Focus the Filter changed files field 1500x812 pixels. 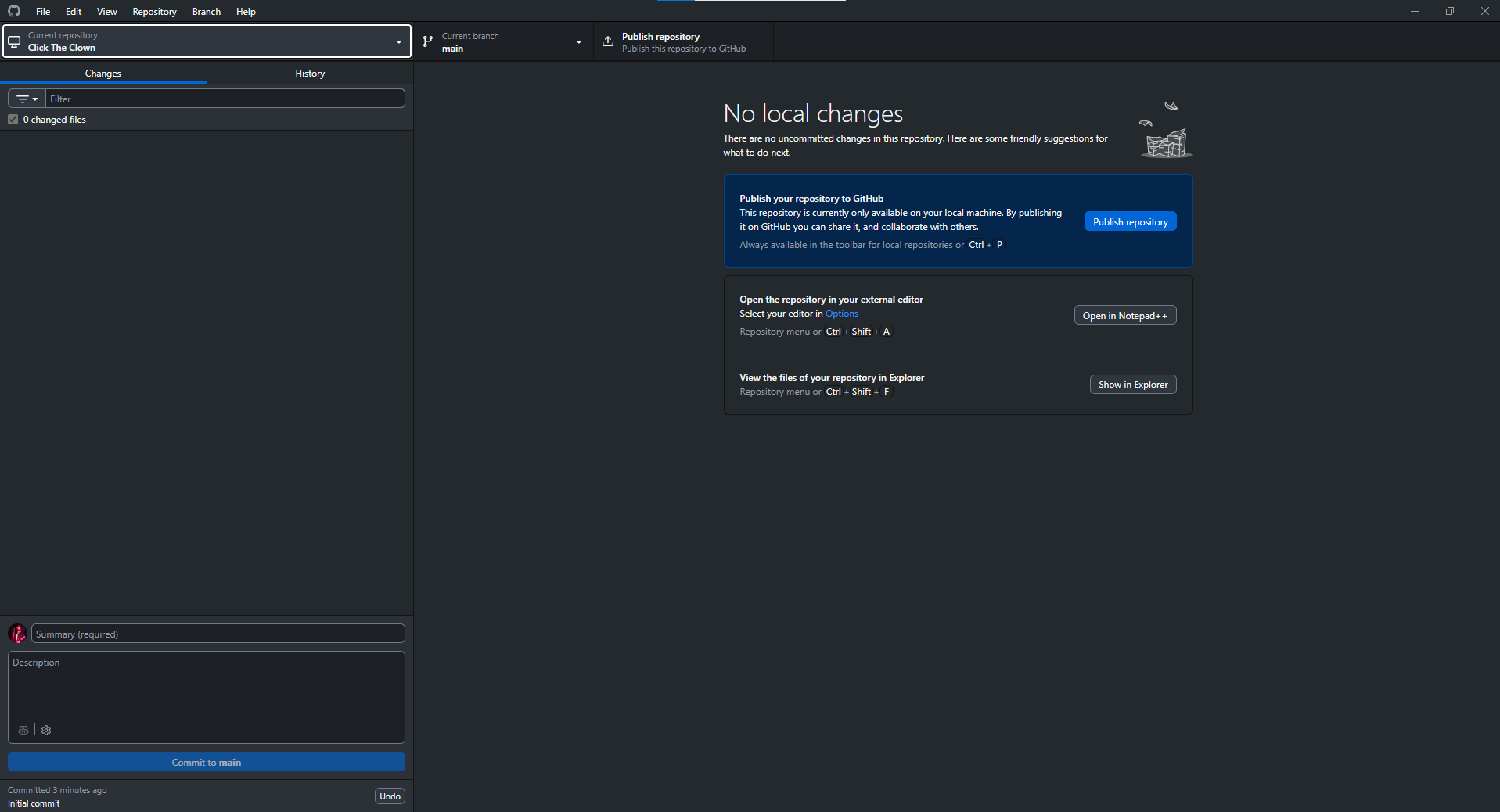tap(225, 99)
